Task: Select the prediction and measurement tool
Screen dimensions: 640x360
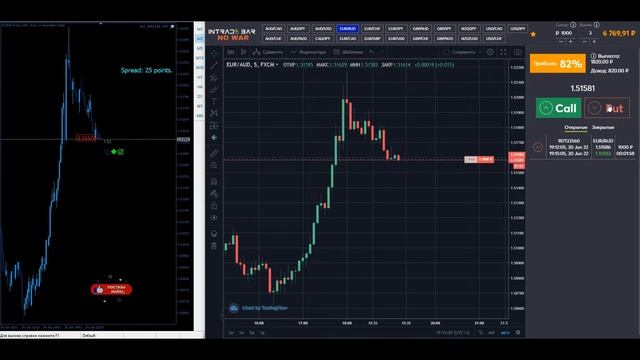Action: pos(214,125)
